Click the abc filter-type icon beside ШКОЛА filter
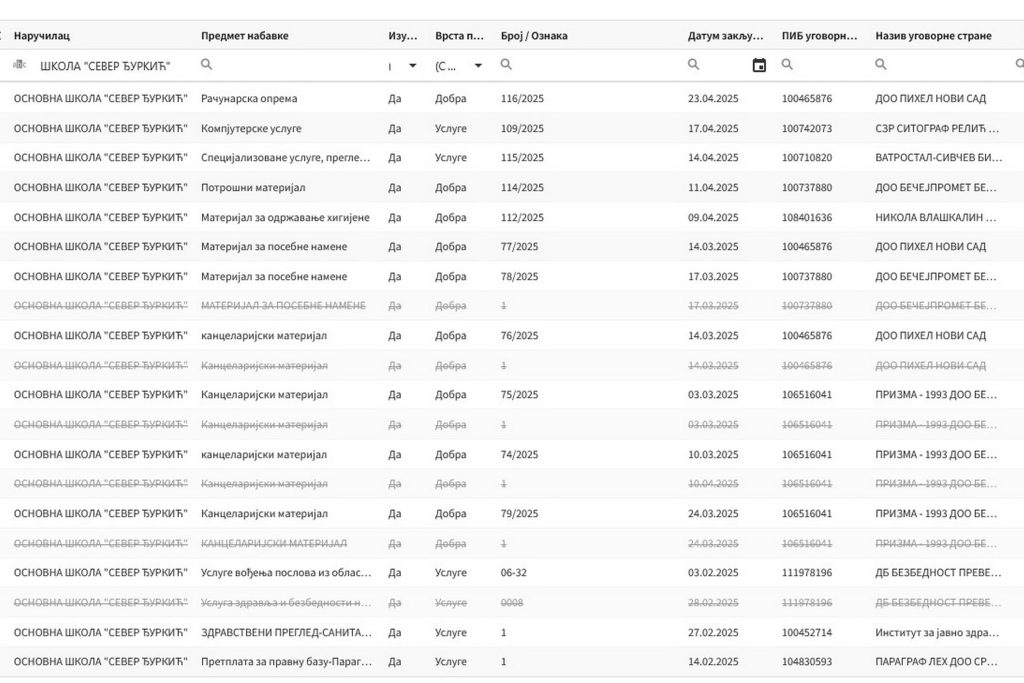The height and width of the screenshot is (683, 1024). point(20,64)
